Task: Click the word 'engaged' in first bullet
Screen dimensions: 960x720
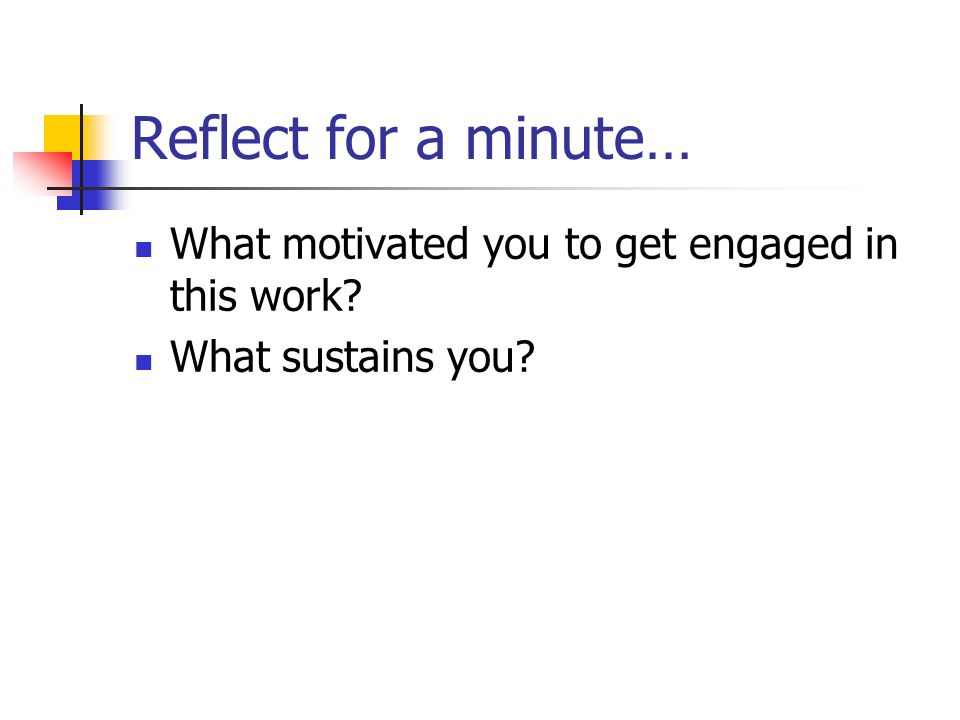Action: click(770, 247)
